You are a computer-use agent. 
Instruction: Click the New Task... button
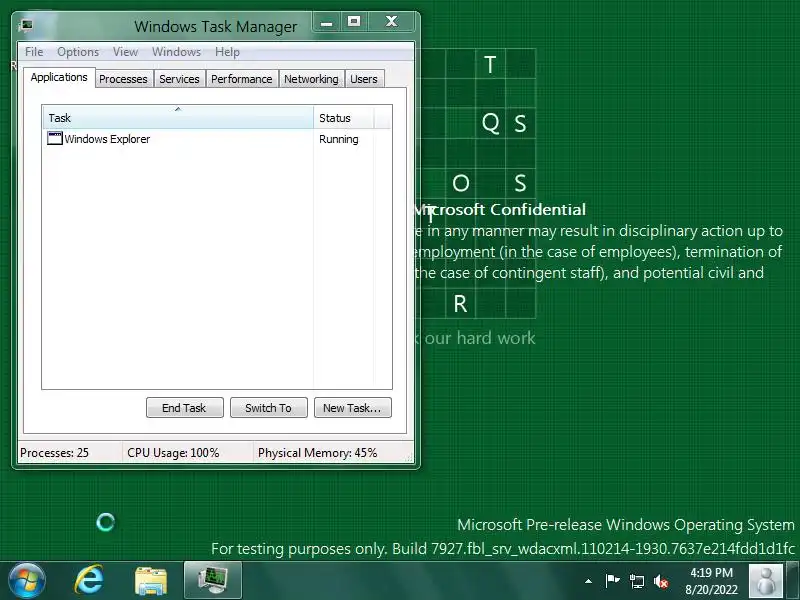(353, 408)
